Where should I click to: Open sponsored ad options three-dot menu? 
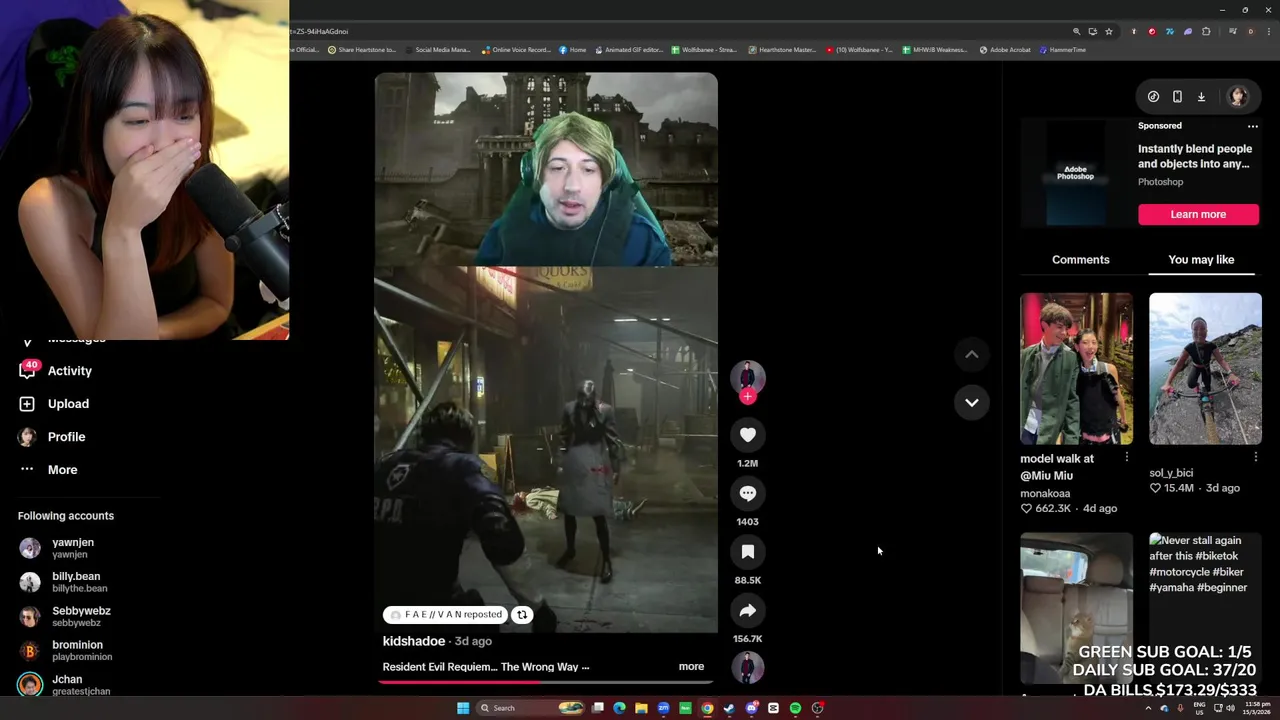pyautogui.click(x=1252, y=127)
